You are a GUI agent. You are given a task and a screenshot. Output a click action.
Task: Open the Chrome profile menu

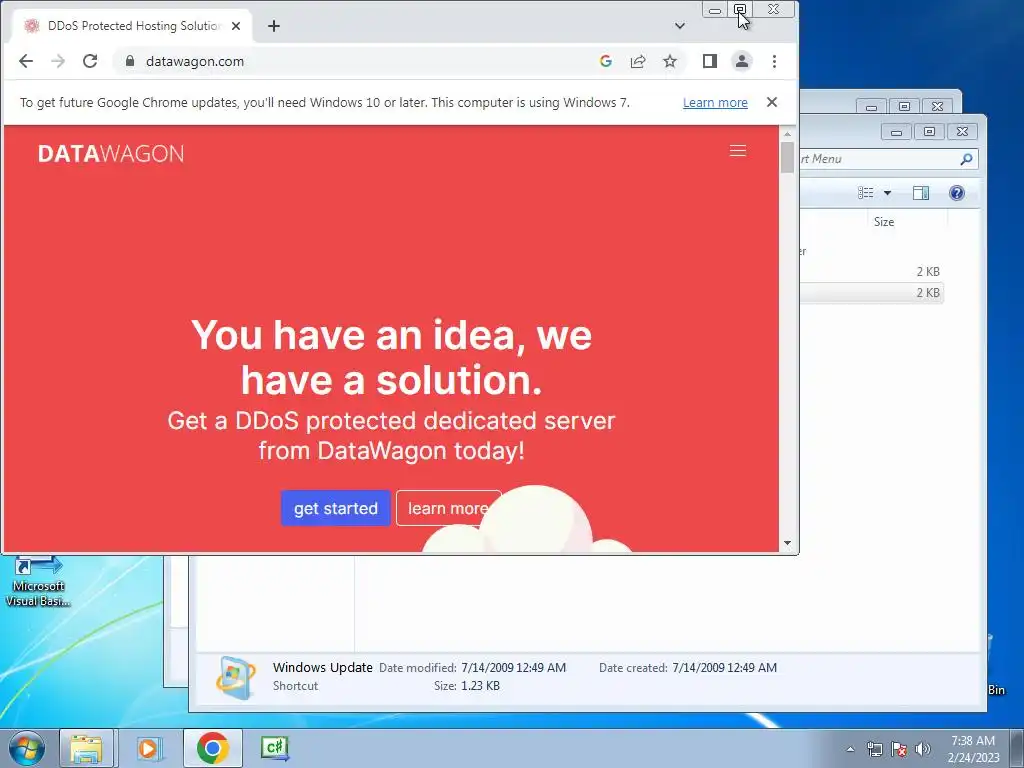(x=742, y=61)
